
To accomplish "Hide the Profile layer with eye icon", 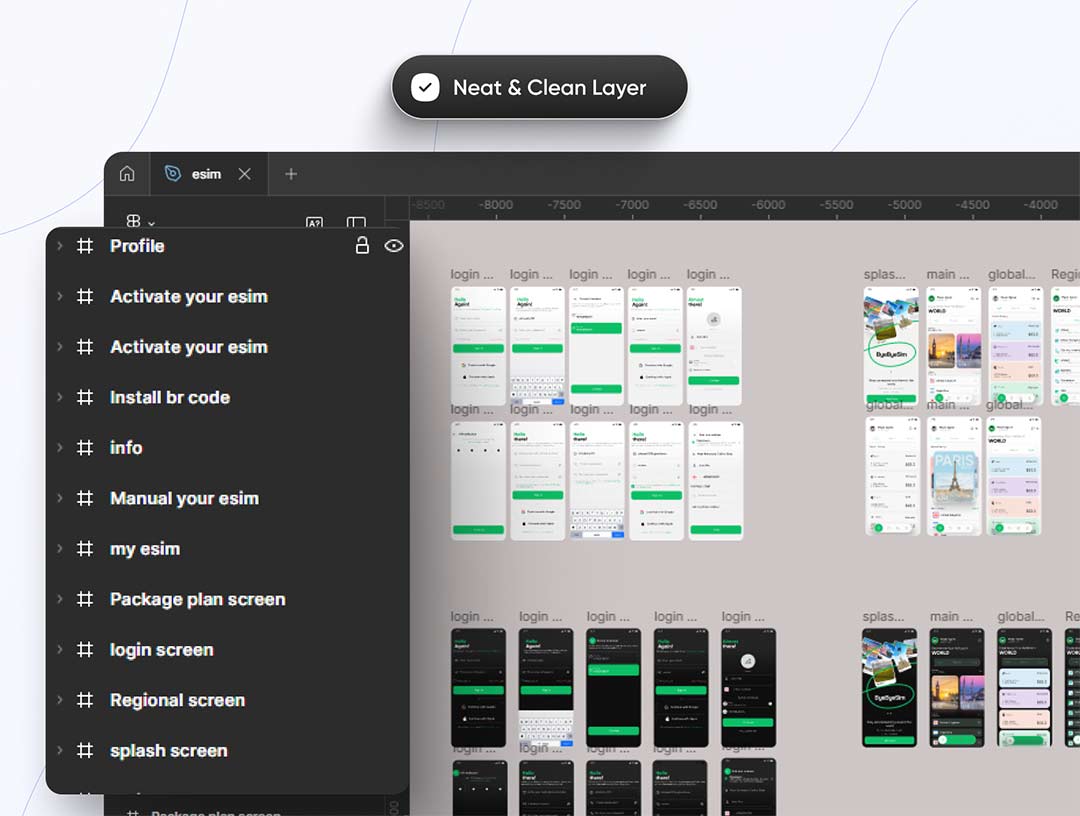I will (394, 246).
